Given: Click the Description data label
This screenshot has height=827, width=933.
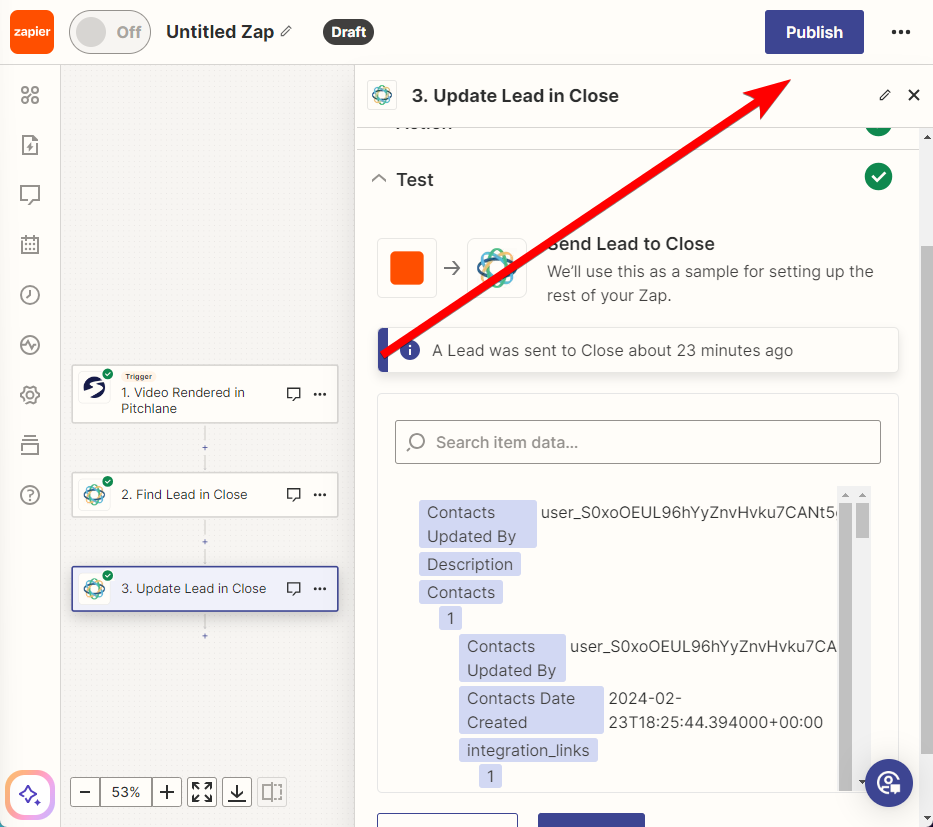Looking at the screenshot, I should click(469, 564).
